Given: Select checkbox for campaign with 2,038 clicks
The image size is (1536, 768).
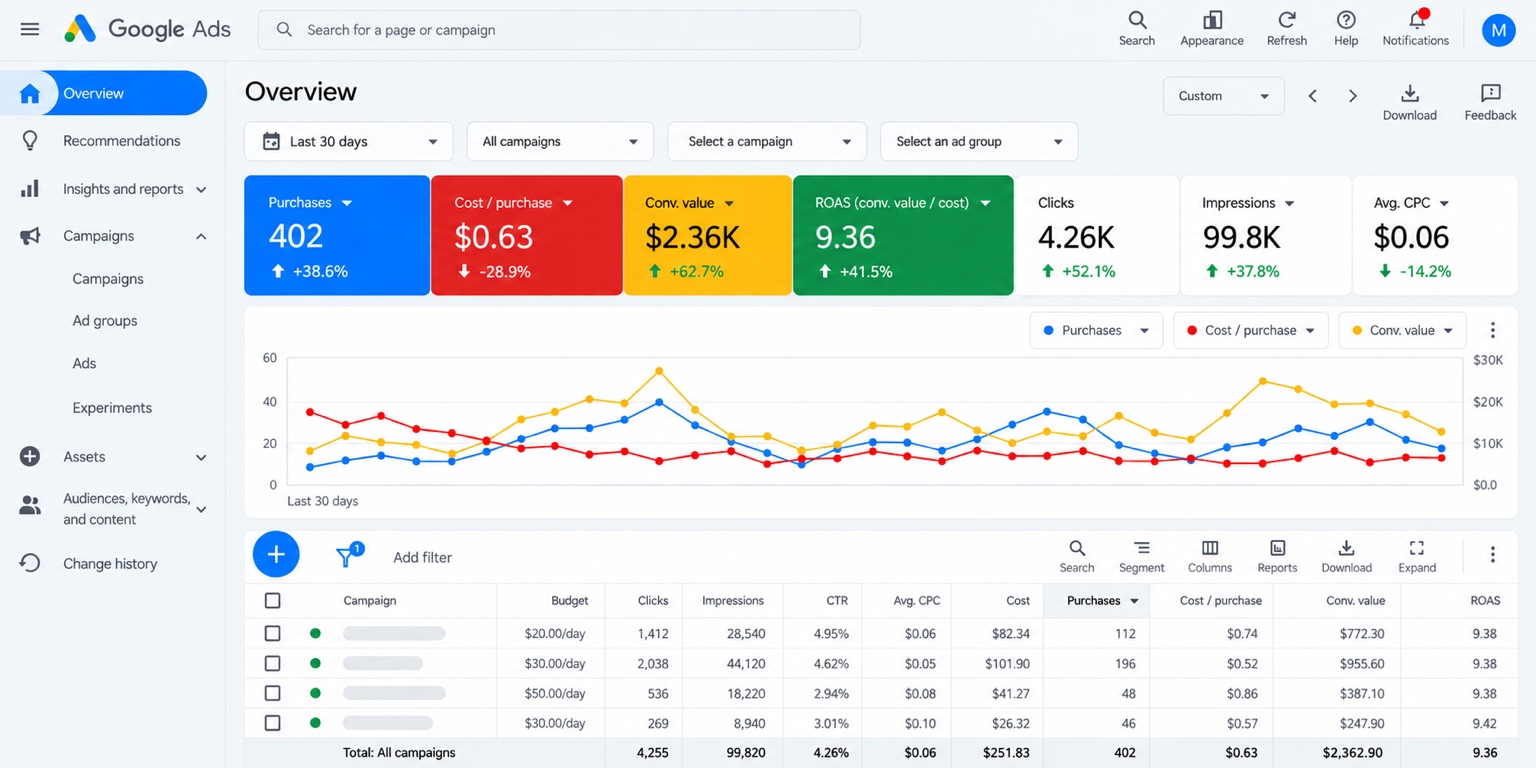Looking at the screenshot, I should coord(272,663).
